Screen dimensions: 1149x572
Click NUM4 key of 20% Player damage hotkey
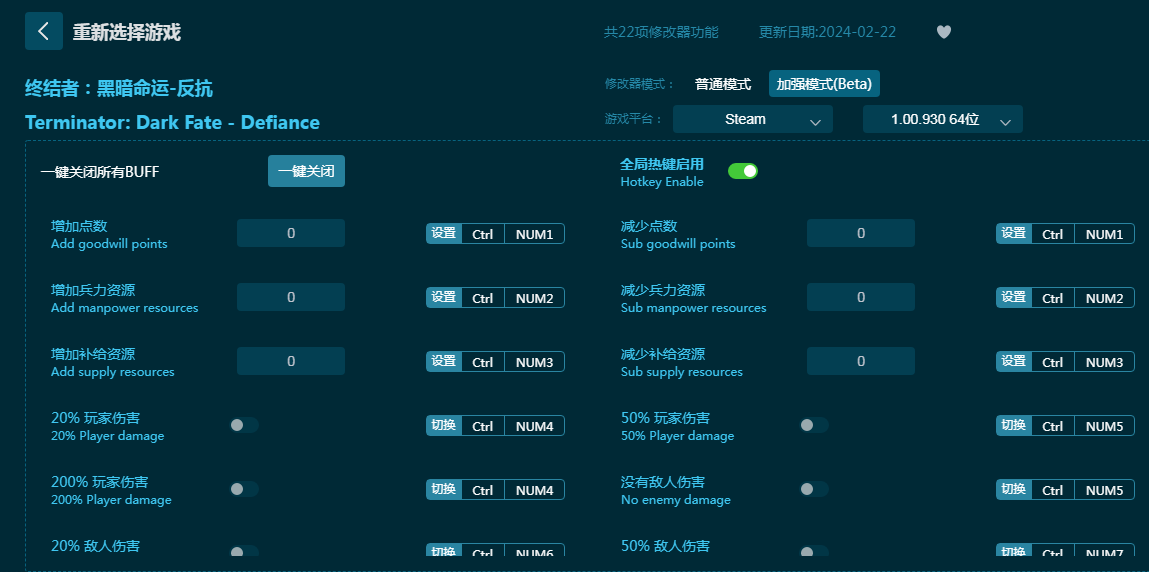[534, 426]
